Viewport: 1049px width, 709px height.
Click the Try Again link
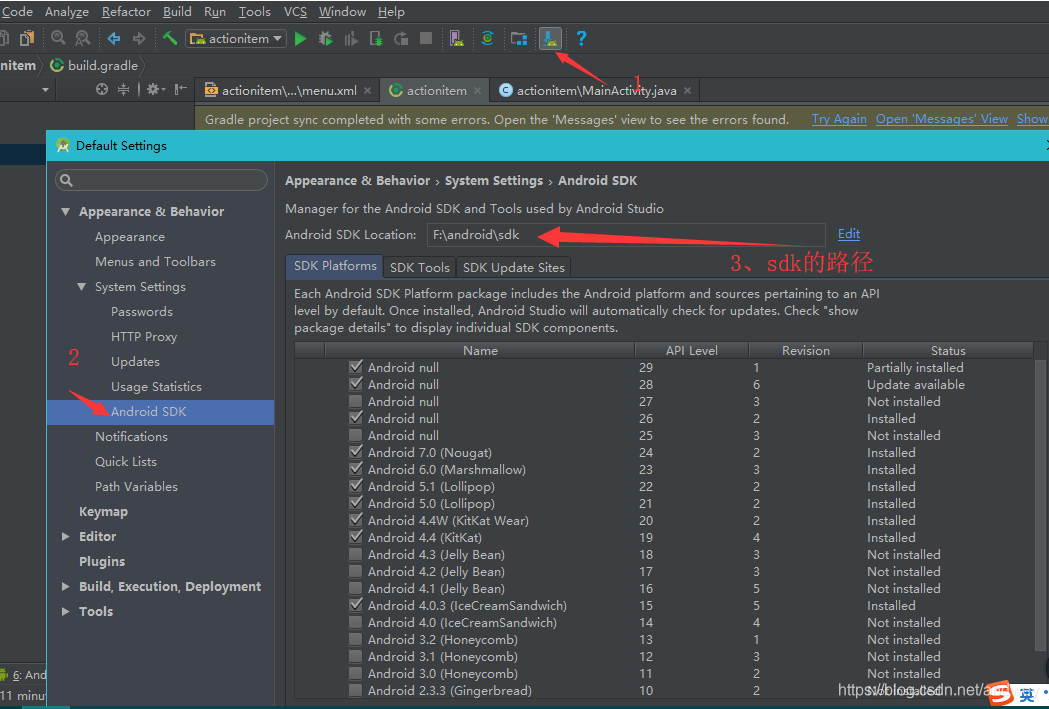(x=839, y=119)
